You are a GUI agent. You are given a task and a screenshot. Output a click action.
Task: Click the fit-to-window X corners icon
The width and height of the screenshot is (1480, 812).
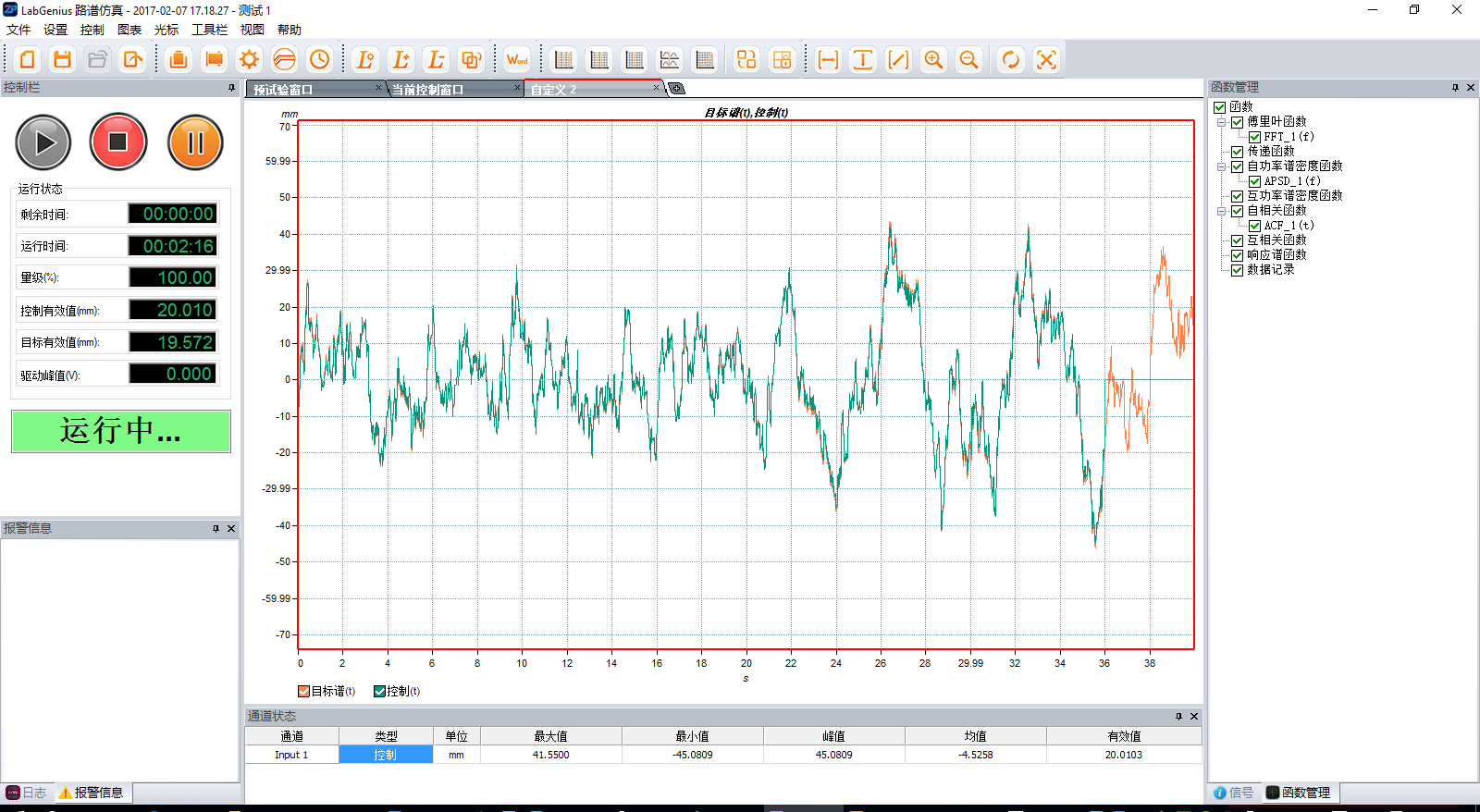tap(1046, 60)
